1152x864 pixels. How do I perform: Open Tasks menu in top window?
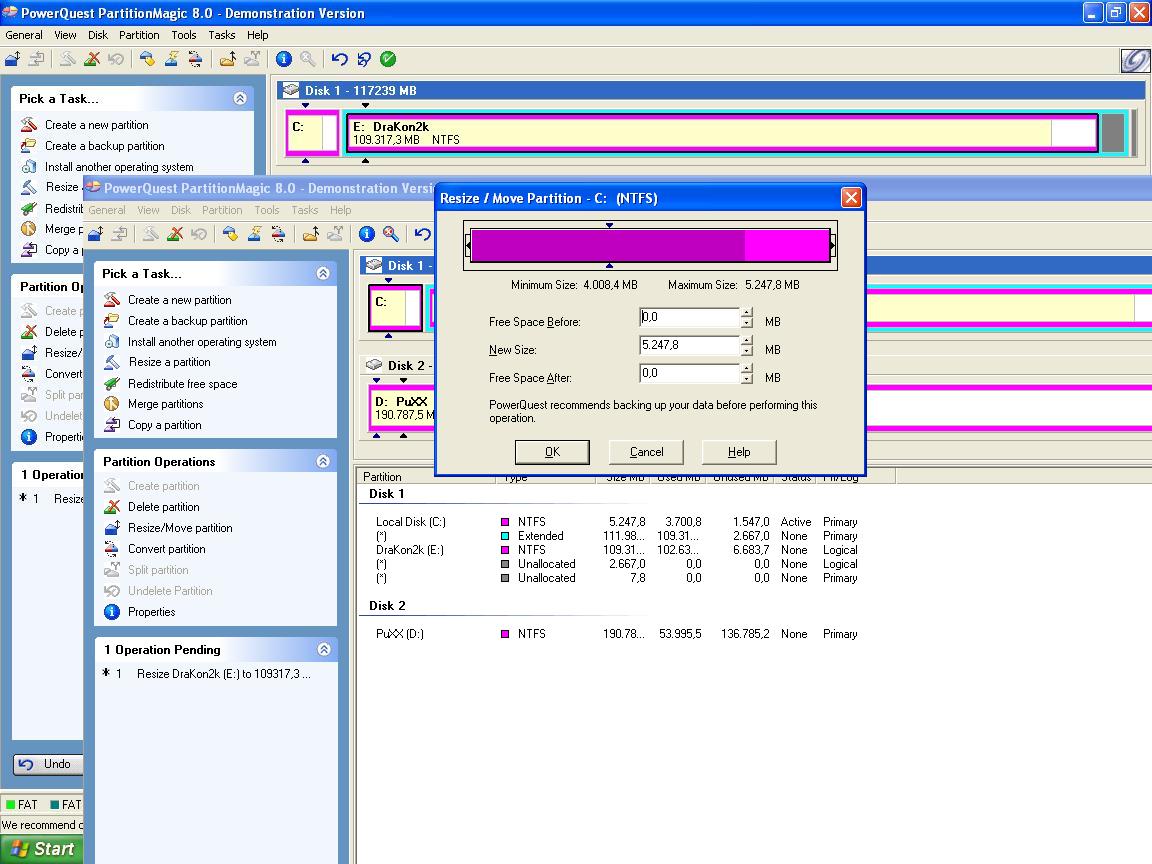click(221, 35)
